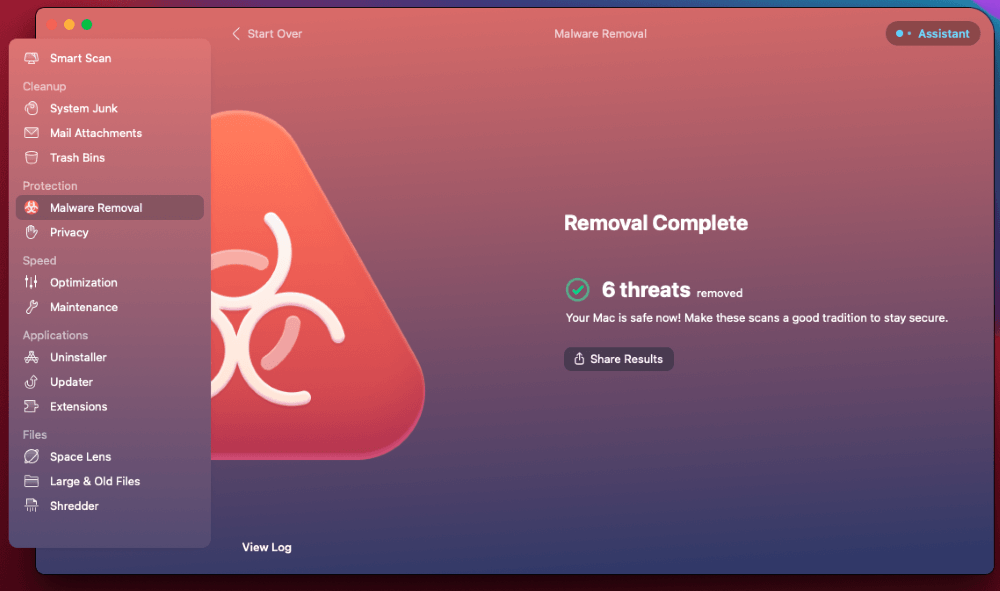Click the 'Your Mac is safe now!' message
The image size is (1000, 591).
point(756,317)
